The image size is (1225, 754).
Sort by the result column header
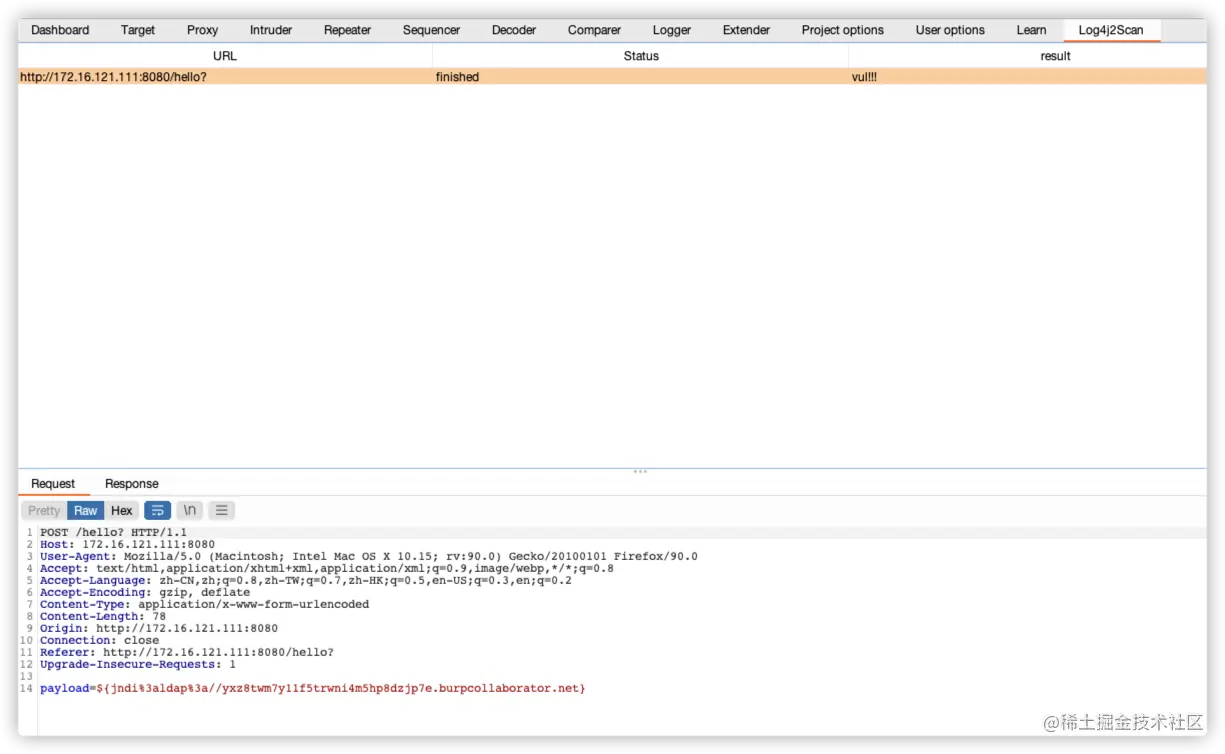point(1056,56)
